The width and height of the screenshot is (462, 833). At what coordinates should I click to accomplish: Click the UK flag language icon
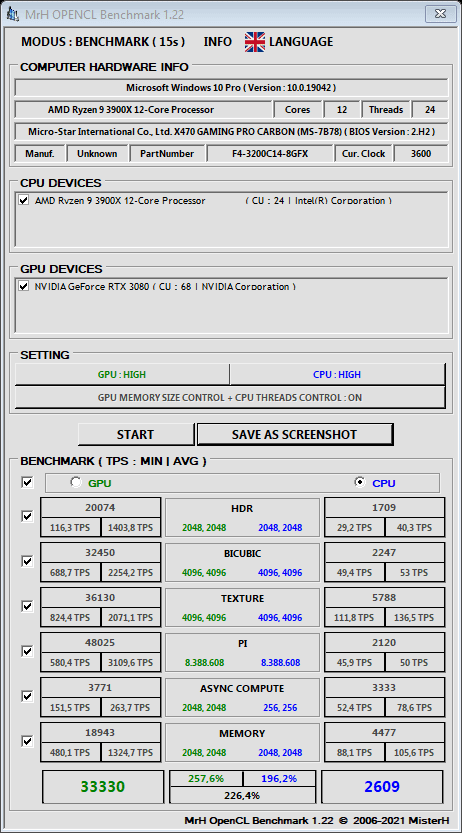255,42
